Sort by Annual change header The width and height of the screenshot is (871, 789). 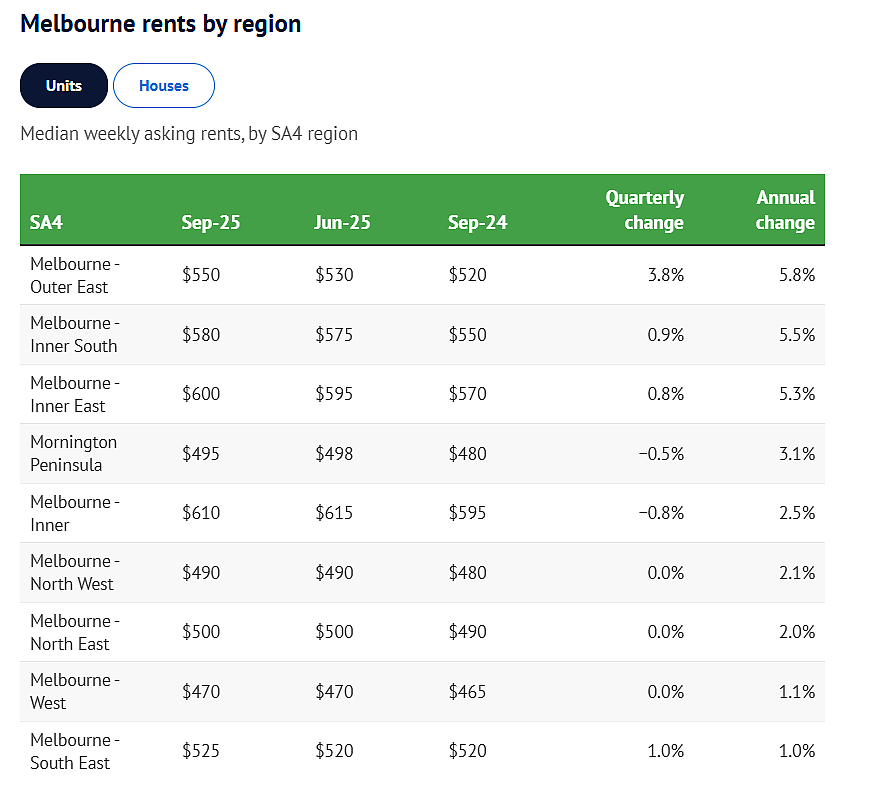(785, 210)
